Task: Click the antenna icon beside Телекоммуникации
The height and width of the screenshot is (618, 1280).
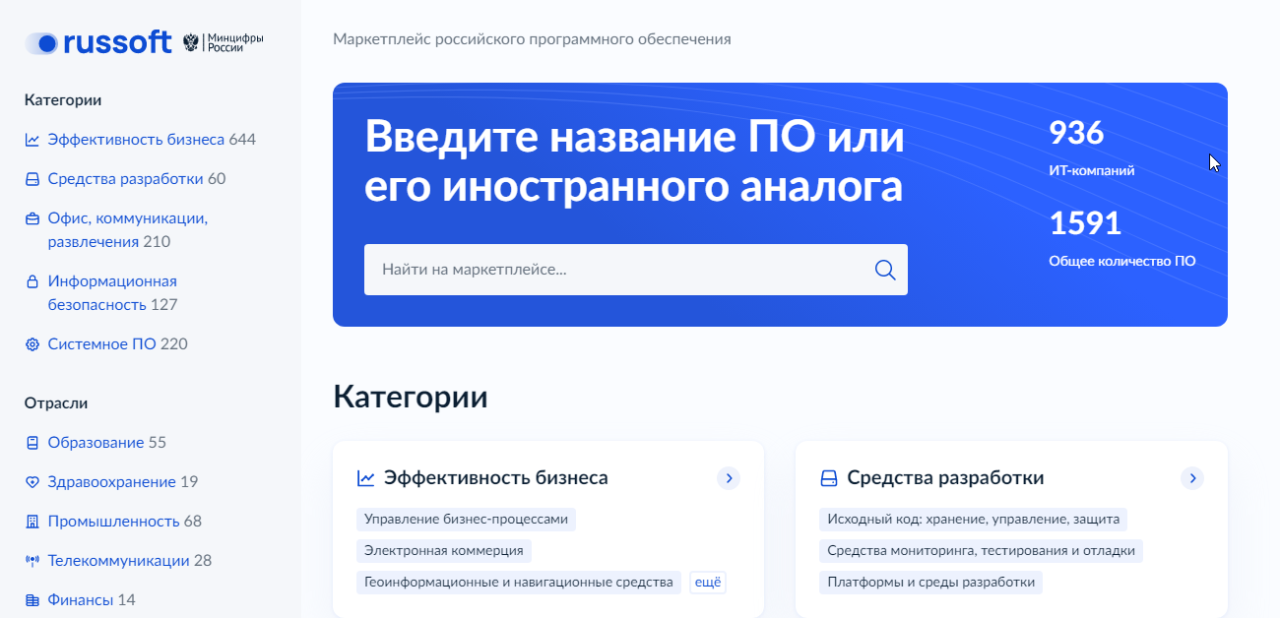Action: 32,561
